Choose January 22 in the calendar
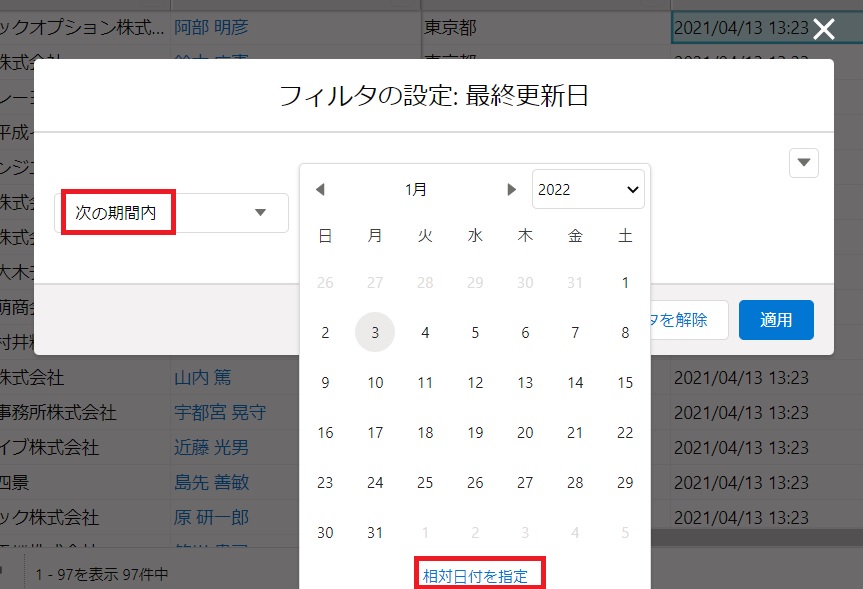Viewport: 863px width, 589px height. (625, 433)
